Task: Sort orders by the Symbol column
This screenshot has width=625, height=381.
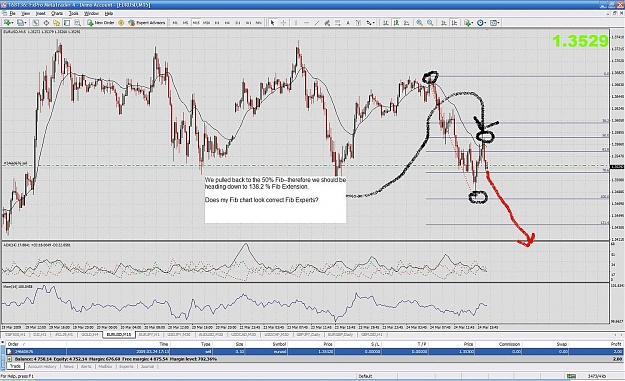Action: (279, 344)
